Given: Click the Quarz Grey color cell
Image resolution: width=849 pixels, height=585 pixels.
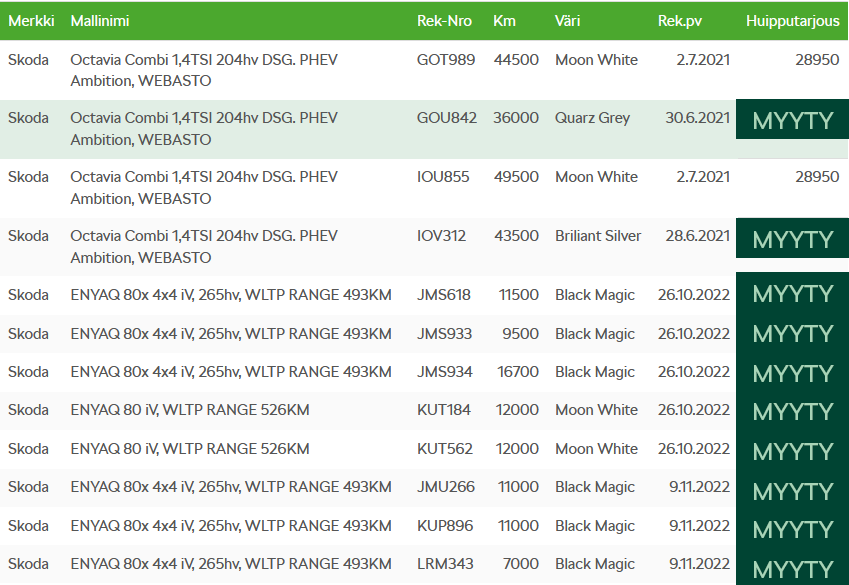Looking at the screenshot, I should coord(592,118).
